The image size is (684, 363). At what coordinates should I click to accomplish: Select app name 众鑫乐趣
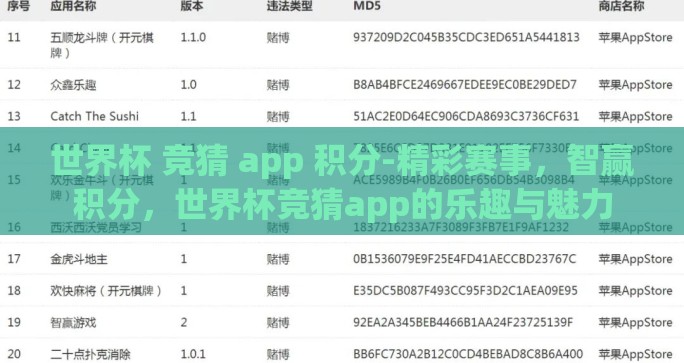click(x=73, y=85)
